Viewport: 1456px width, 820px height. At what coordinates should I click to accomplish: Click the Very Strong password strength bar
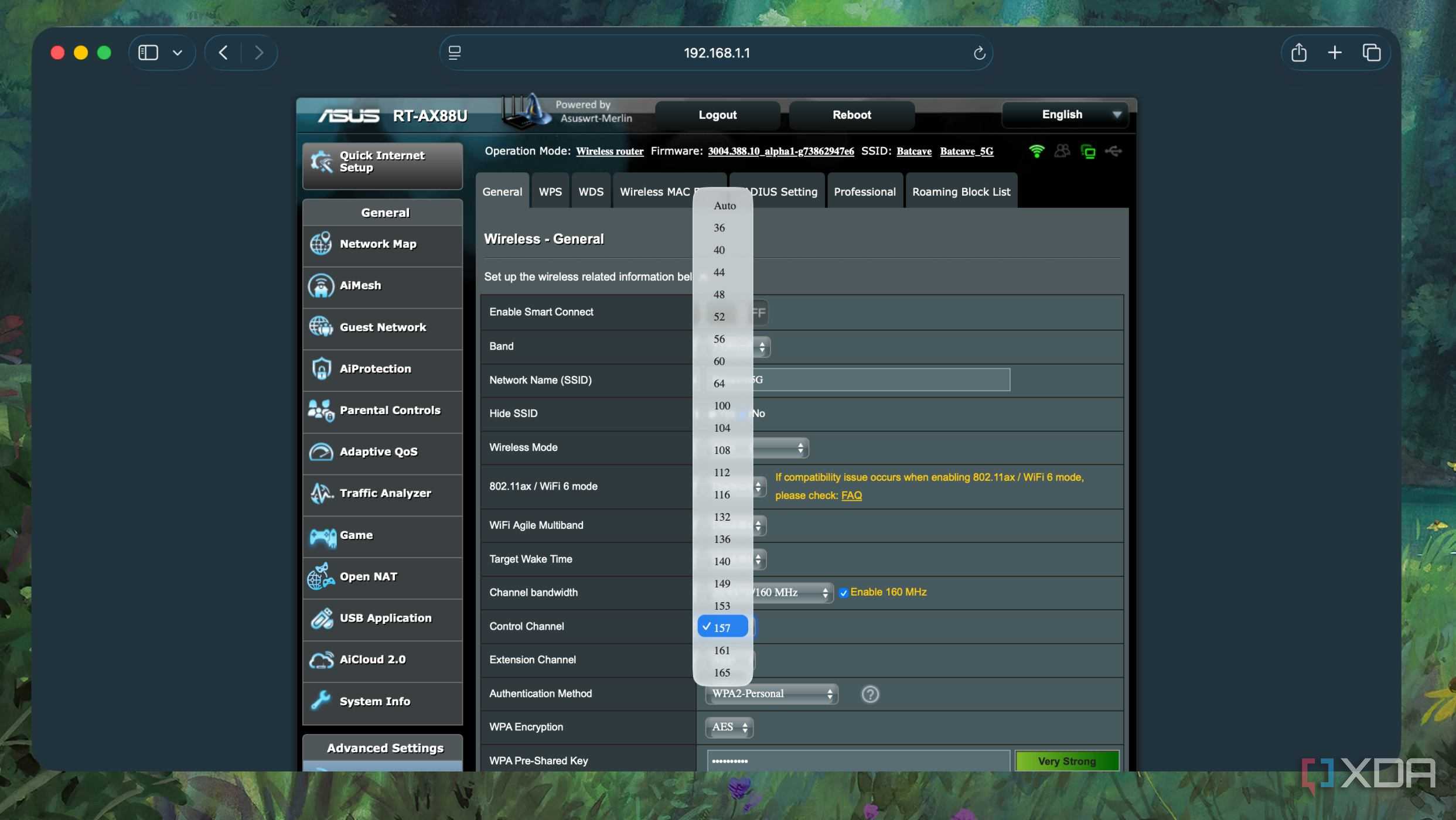click(x=1066, y=761)
